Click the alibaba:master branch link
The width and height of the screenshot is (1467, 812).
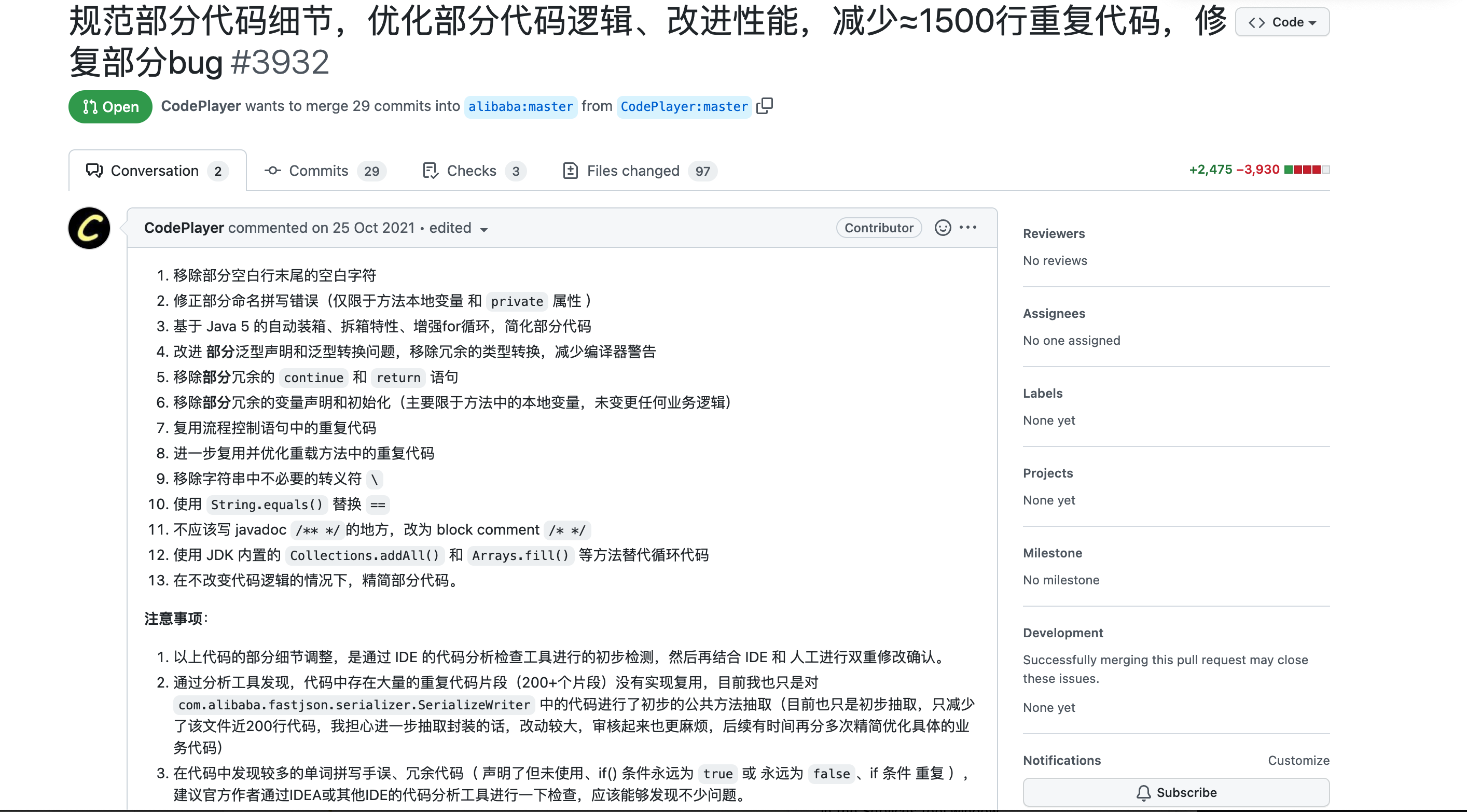(x=520, y=106)
